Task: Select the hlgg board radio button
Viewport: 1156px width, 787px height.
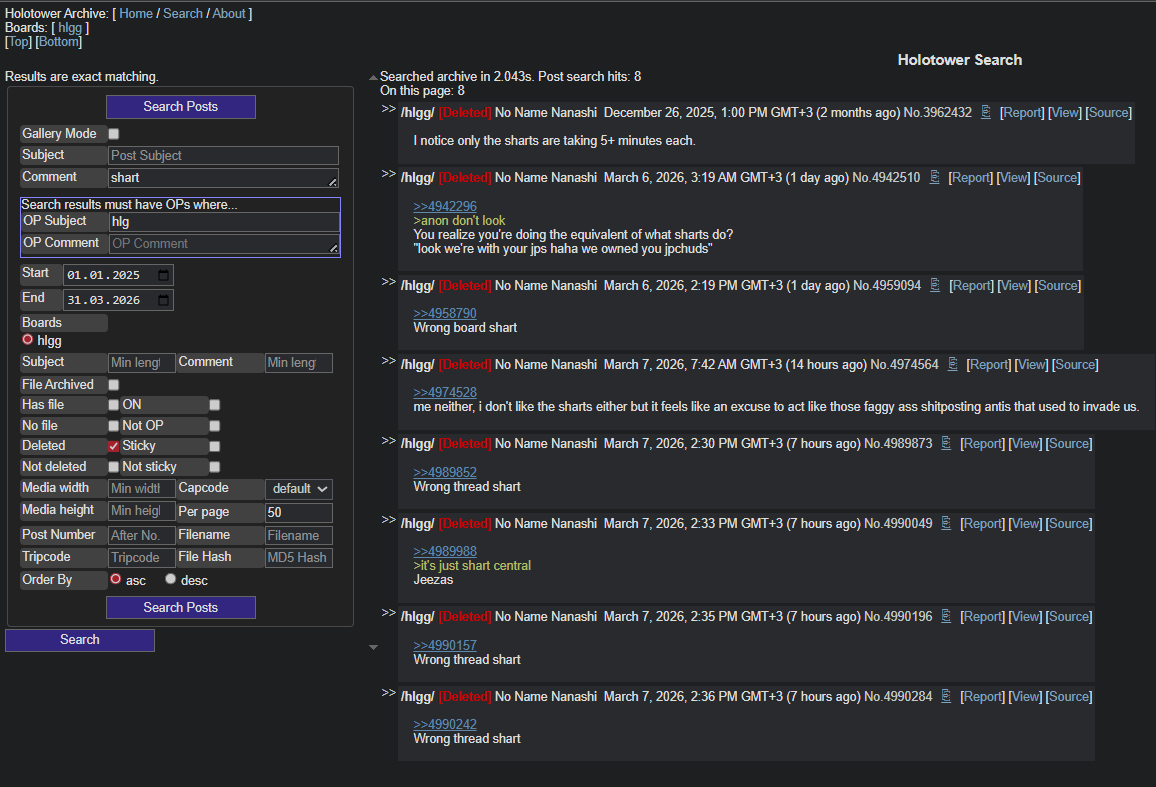Action: tap(28, 340)
